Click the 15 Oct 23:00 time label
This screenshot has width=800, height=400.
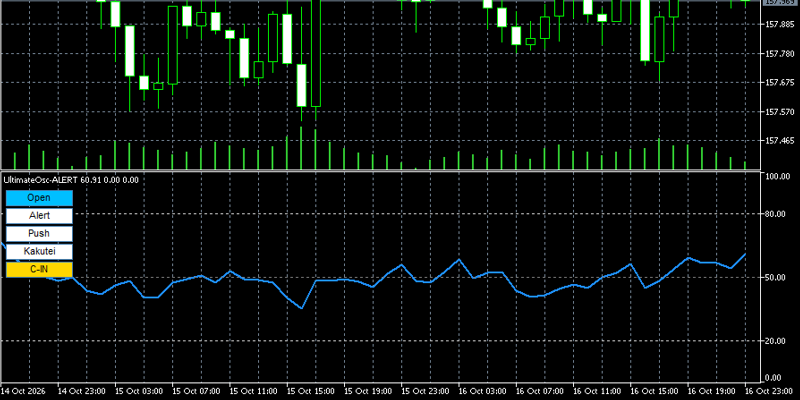(x=426, y=391)
